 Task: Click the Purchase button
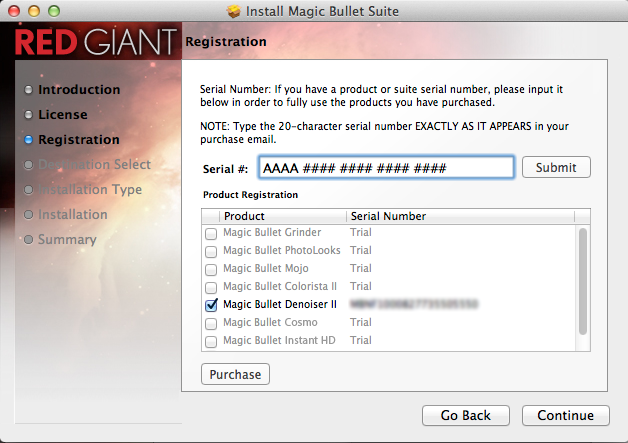[235, 374]
